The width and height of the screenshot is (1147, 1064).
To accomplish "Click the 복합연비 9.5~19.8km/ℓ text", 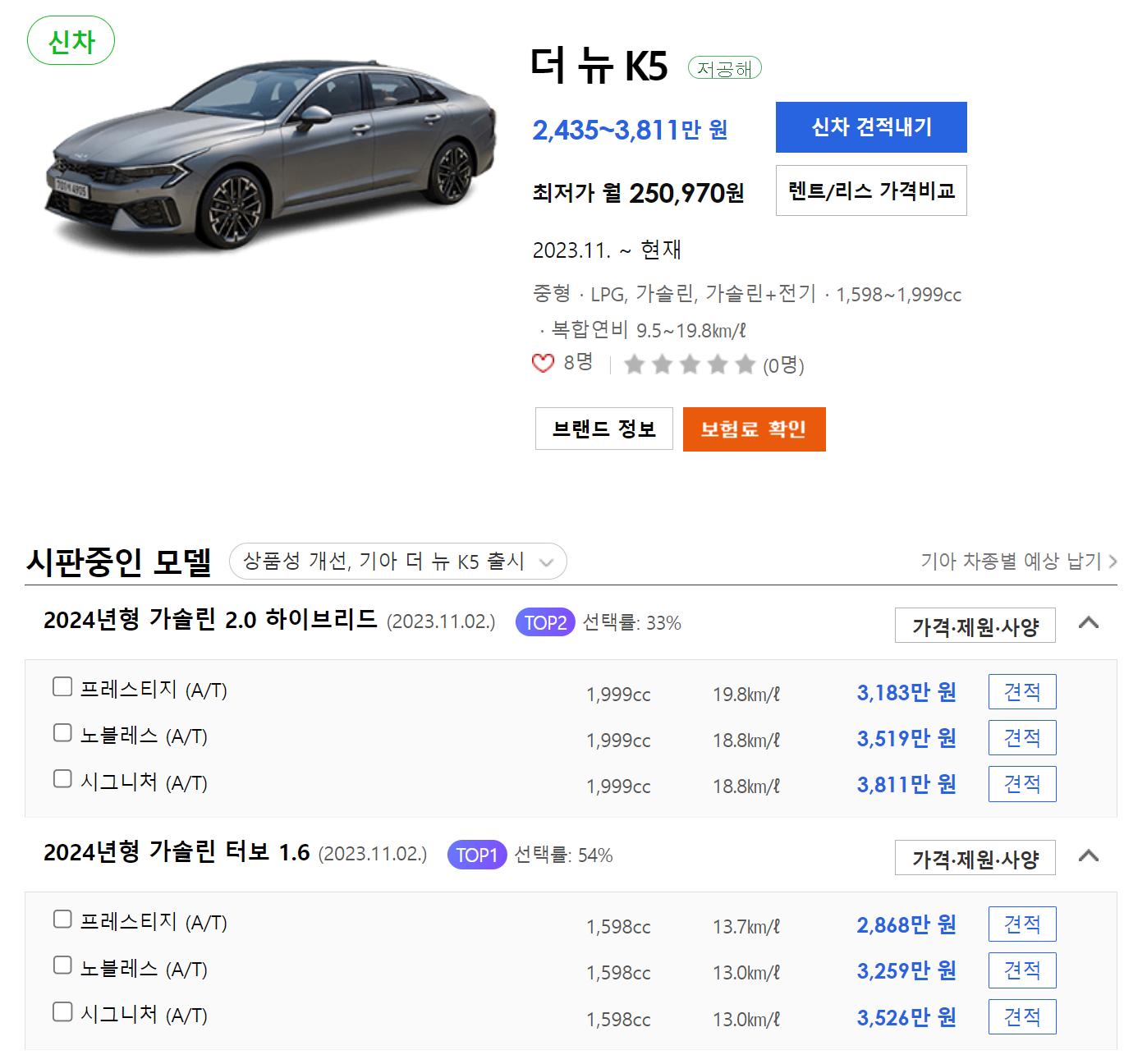I will click(649, 330).
